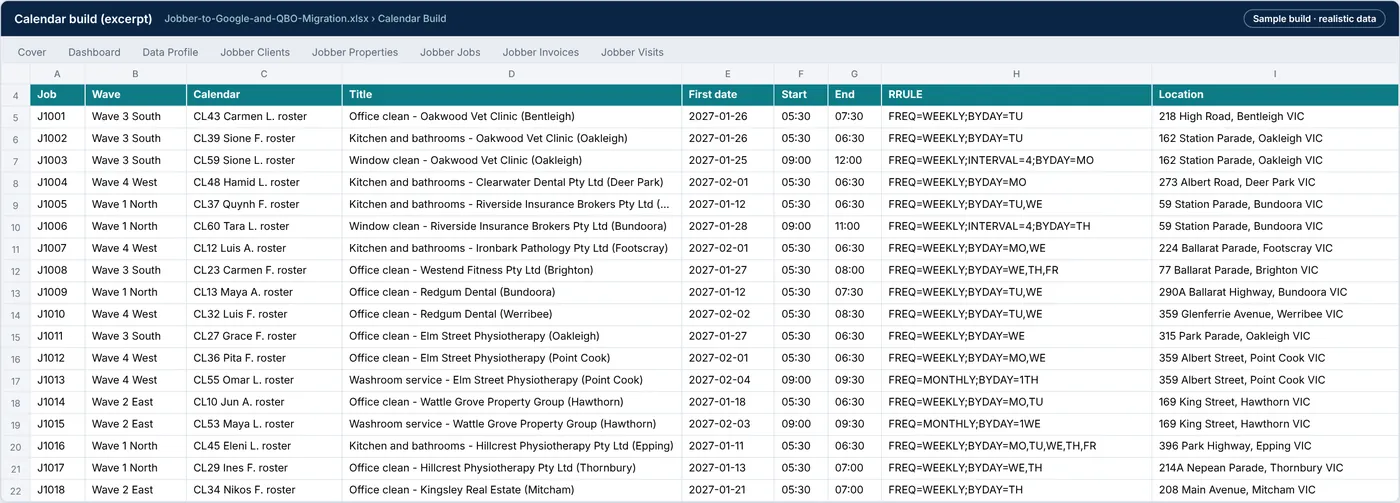Click the Start header cell
Image resolution: width=1400 pixels, height=503 pixels.
pyautogui.click(x=801, y=95)
